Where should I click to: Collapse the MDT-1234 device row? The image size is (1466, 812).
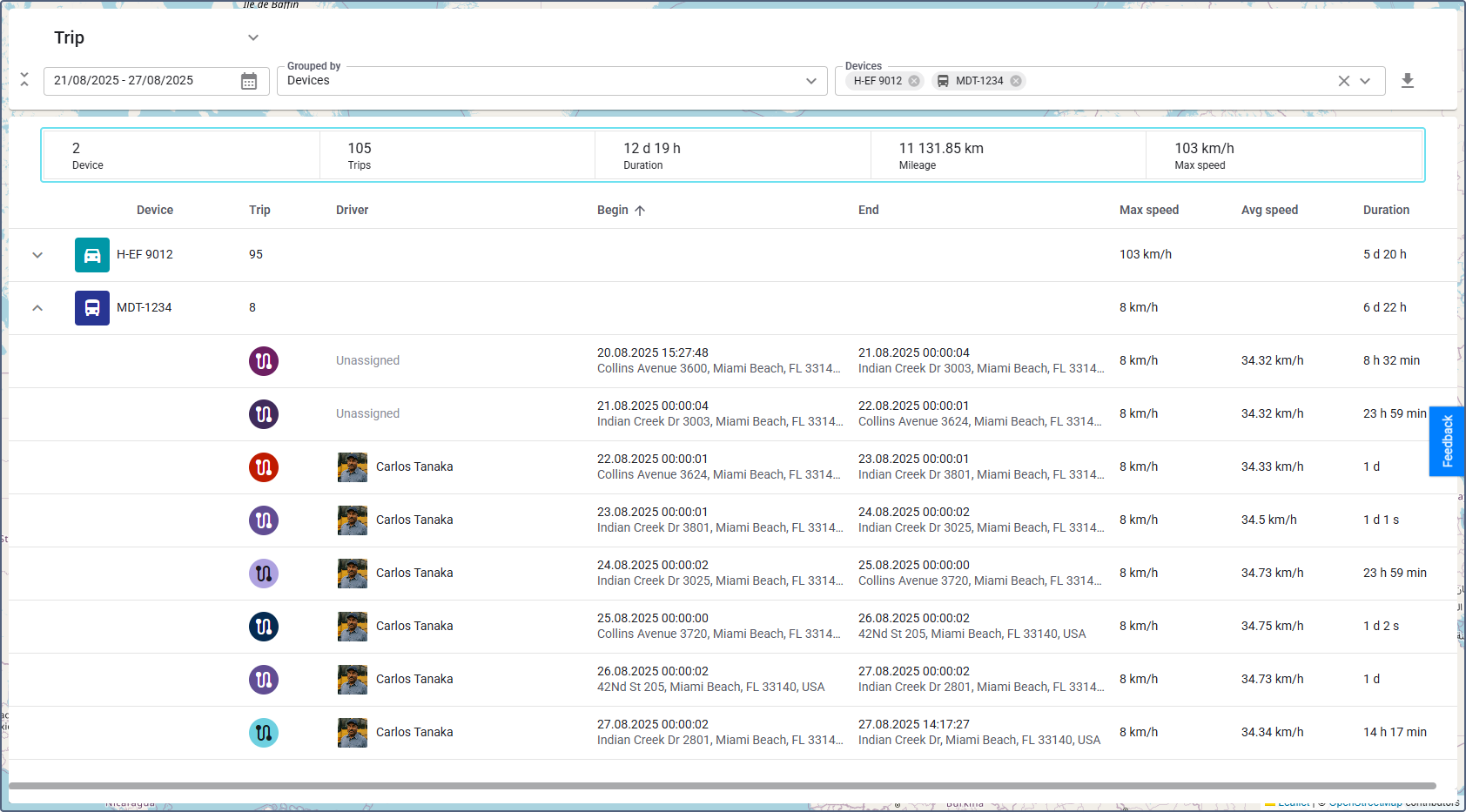point(37,308)
